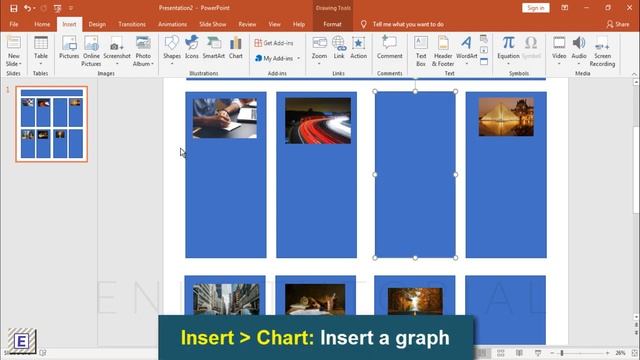Switch to the Slide Show tab
640x360 pixels.
tap(212, 24)
